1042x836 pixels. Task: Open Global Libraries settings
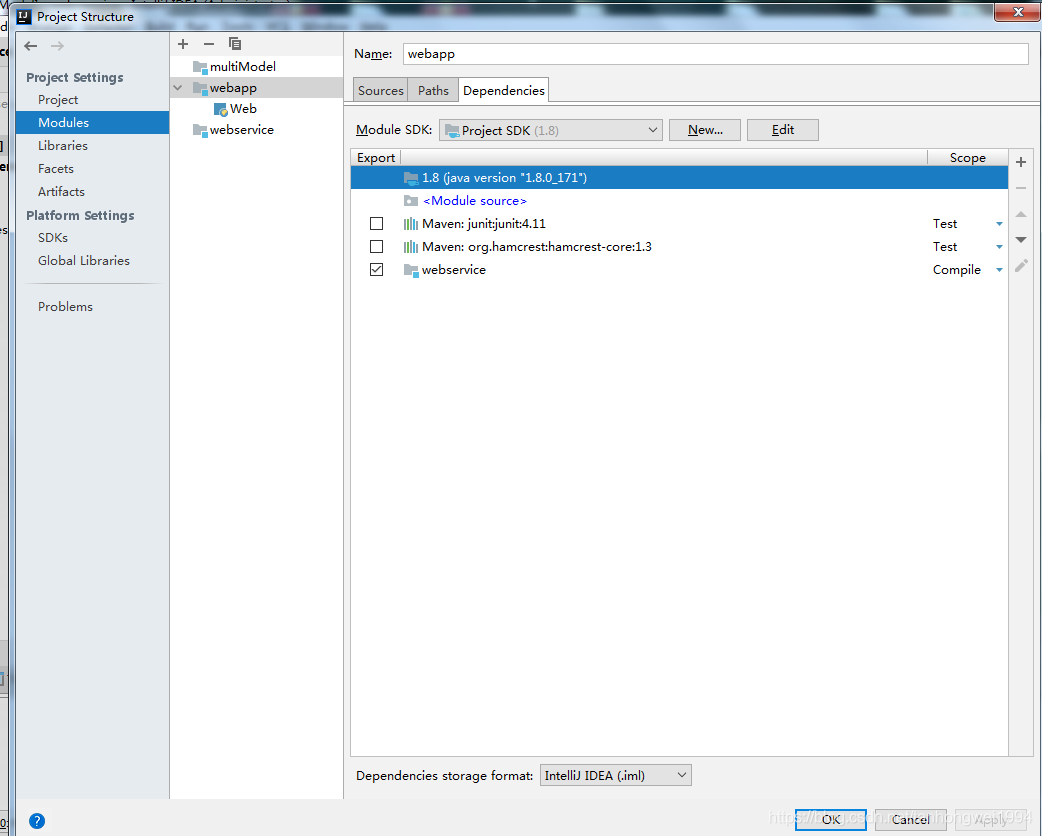[84, 261]
